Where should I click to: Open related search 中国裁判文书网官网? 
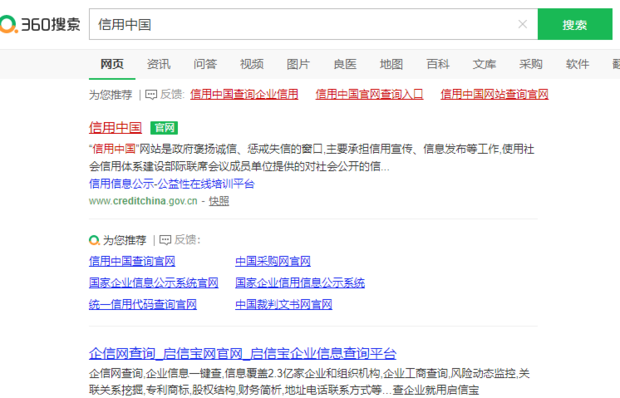(284, 304)
